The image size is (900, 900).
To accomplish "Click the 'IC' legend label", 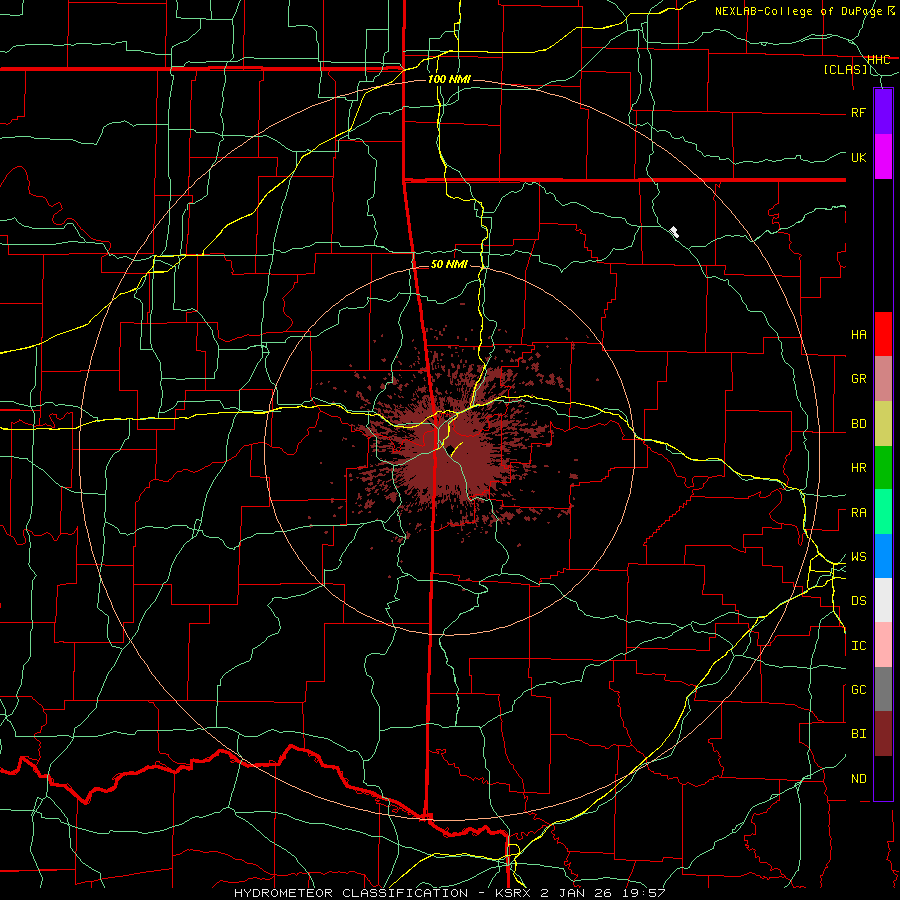I will 858,646.
